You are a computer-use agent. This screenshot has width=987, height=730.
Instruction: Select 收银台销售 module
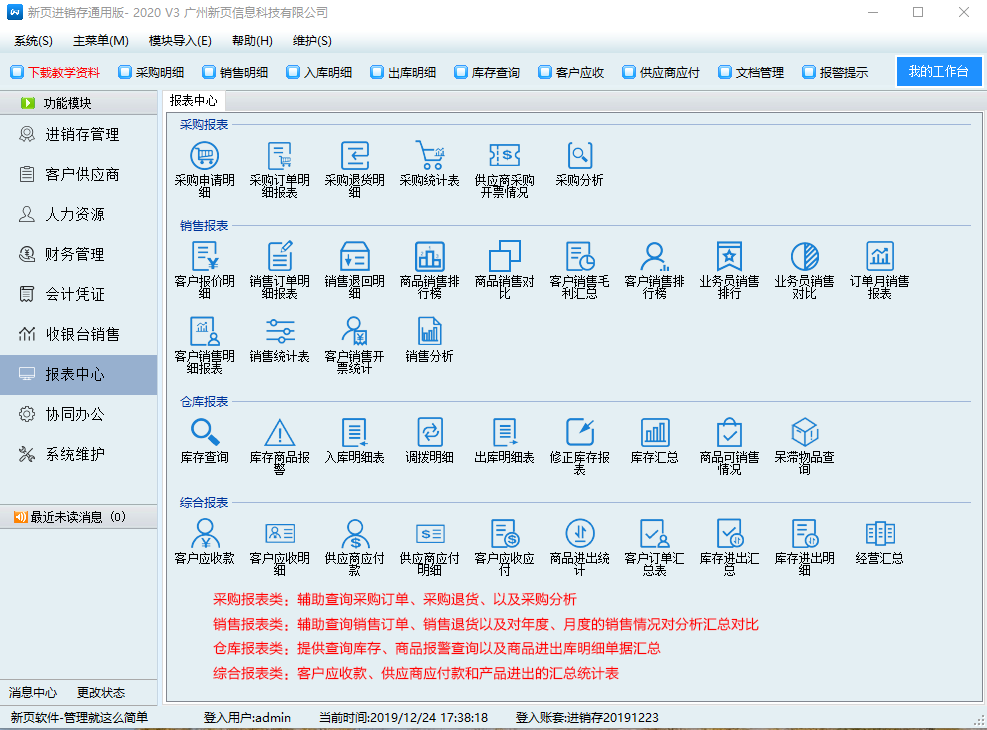[79, 334]
